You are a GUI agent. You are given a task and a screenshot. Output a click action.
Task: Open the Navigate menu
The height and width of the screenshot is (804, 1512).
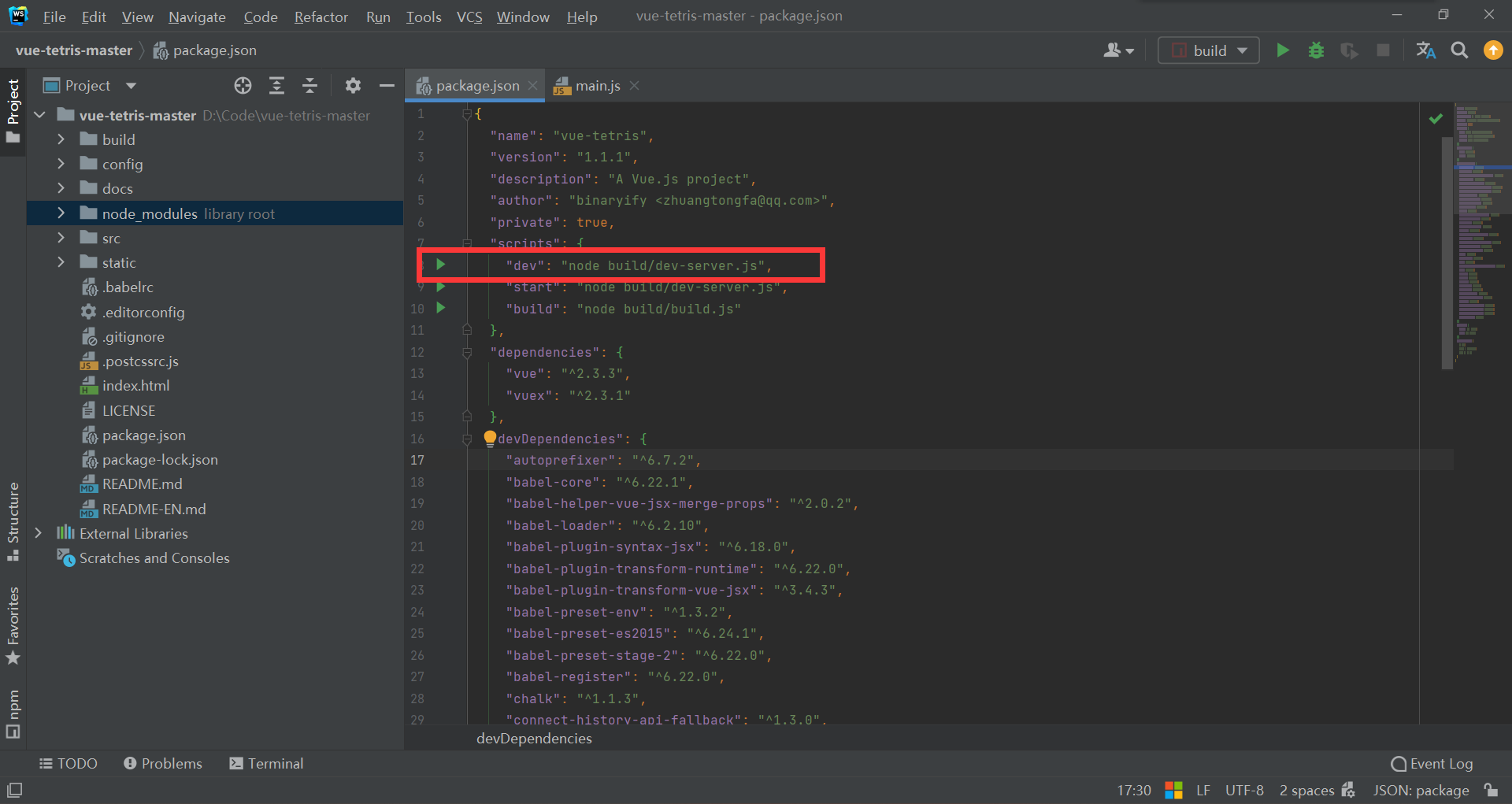click(197, 17)
